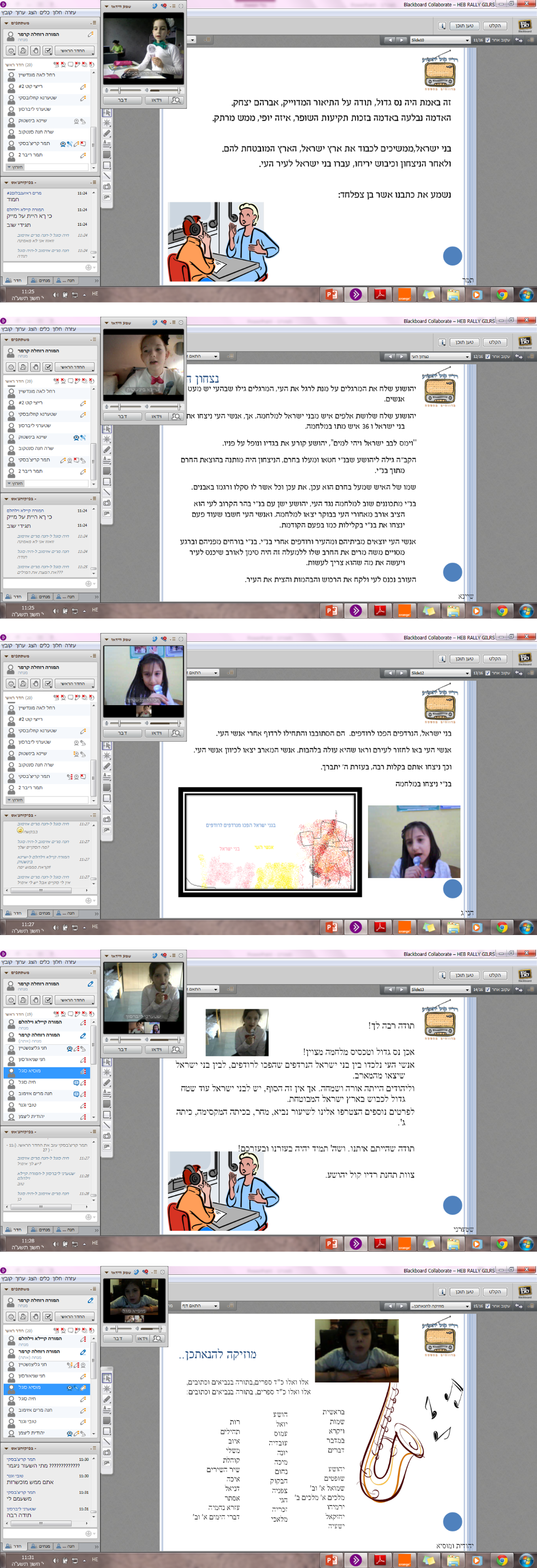Screen dimensions: 537x1568
Task: Click the camera snapshot tool in the Slide12 window
Action: [107, 820]
